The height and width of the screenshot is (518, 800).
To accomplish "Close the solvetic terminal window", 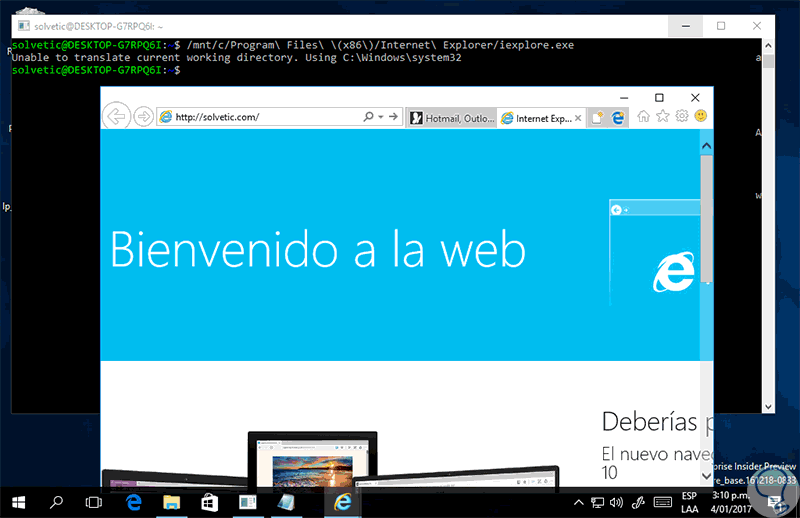I will coord(757,26).
